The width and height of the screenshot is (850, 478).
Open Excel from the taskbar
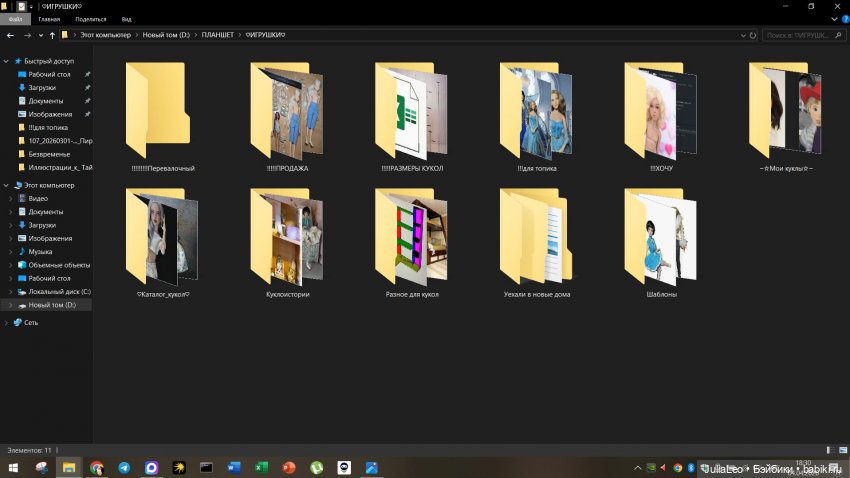point(261,467)
